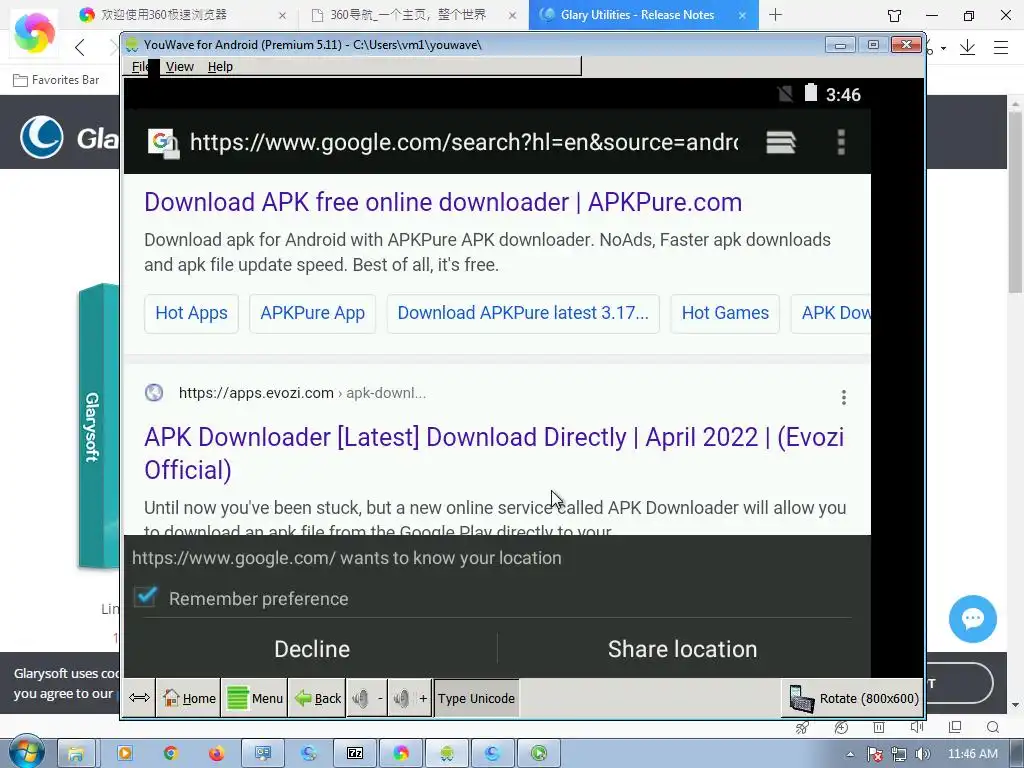Click the YouWave Home button
Screen dimensions: 1024x768
tap(189, 698)
